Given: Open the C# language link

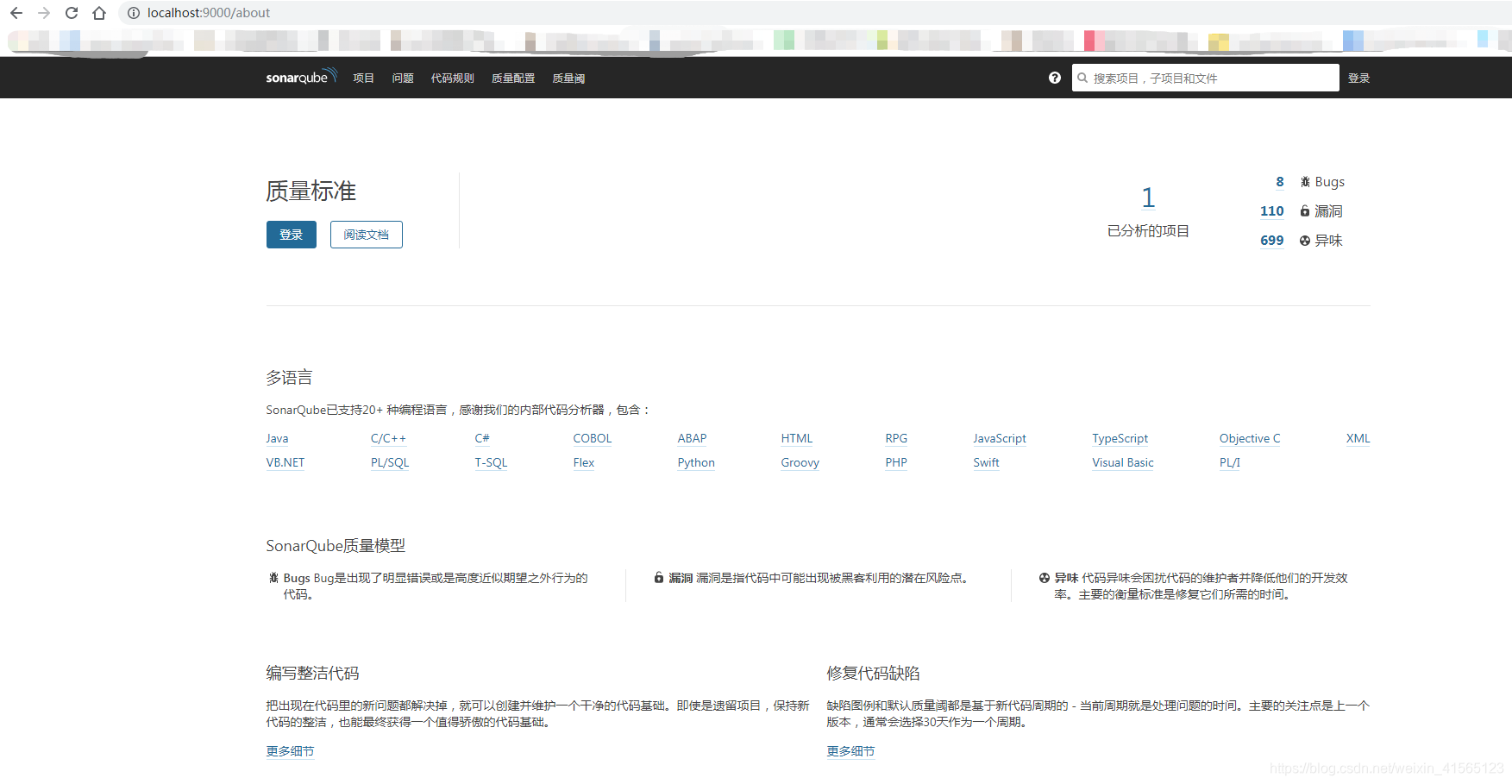Looking at the screenshot, I should point(482,438).
